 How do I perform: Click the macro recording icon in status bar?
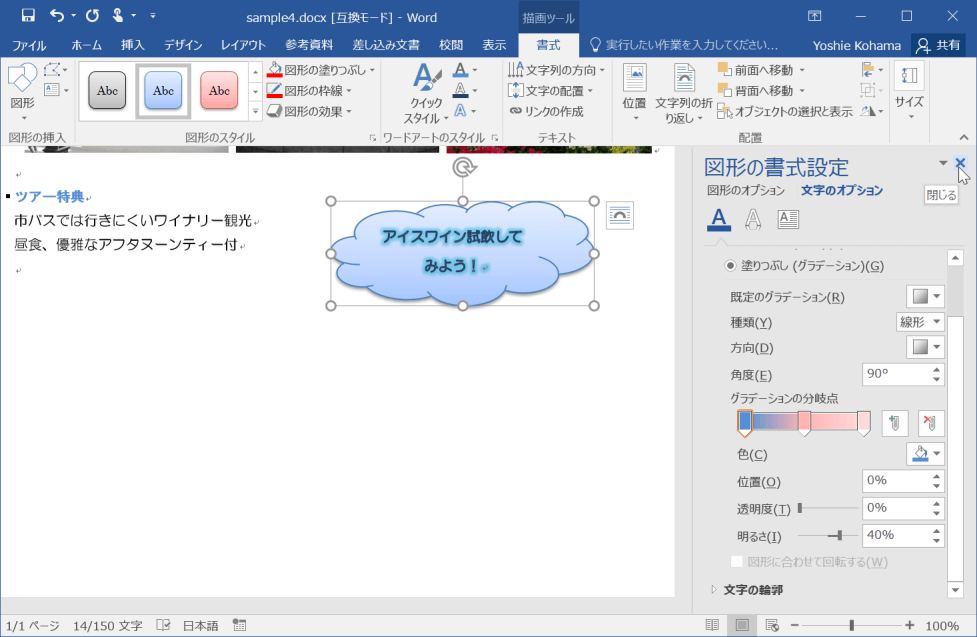[x=239, y=625]
